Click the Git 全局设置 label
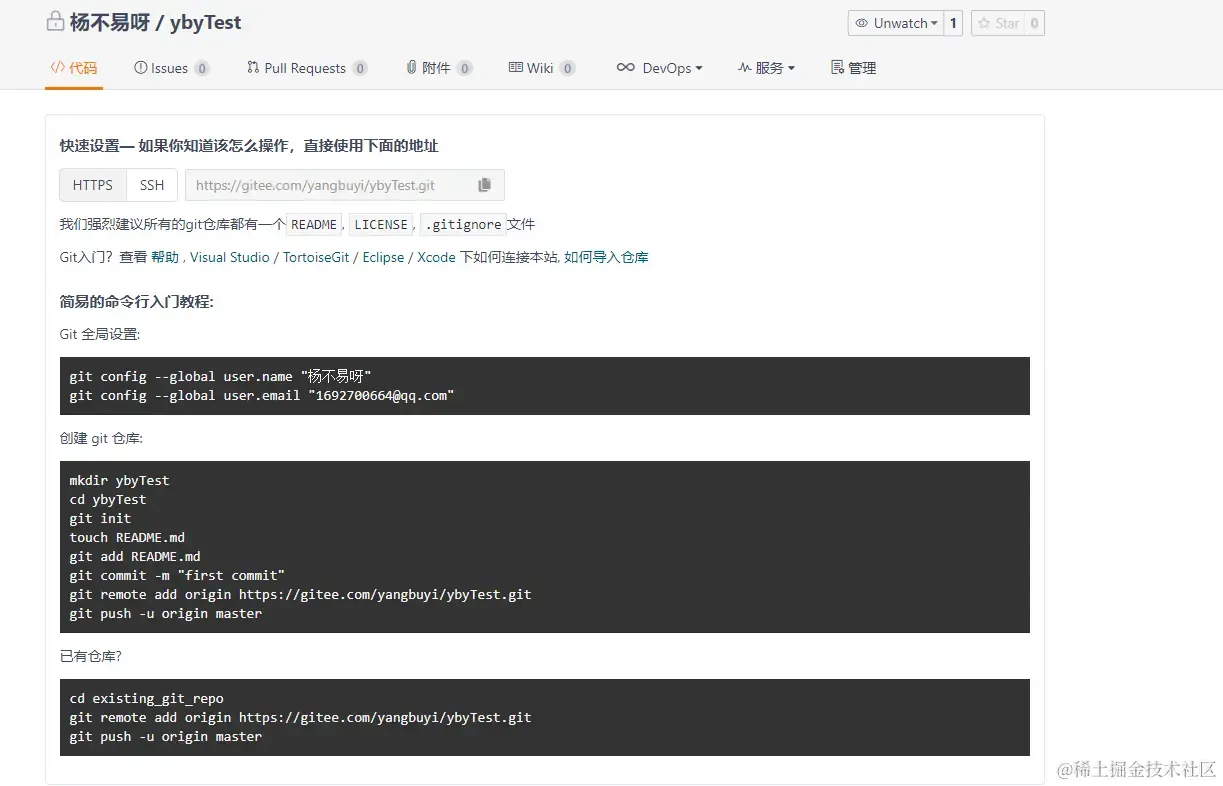Screen dimensions: 1223x786 [x=100, y=334]
